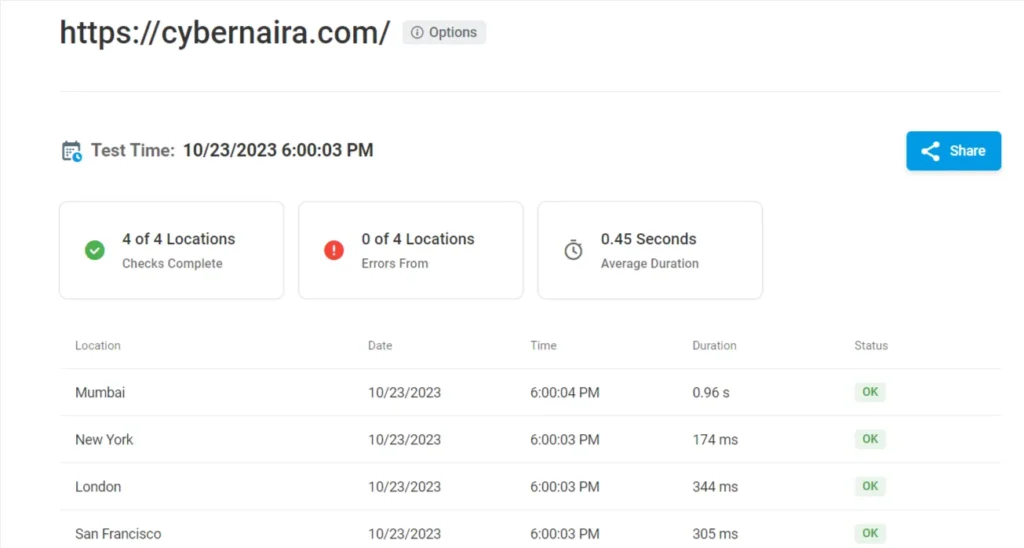Screen dimensions: 1024x548
Task: Click the 0.96 s duration for Mumbai
Action: pos(711,393)
